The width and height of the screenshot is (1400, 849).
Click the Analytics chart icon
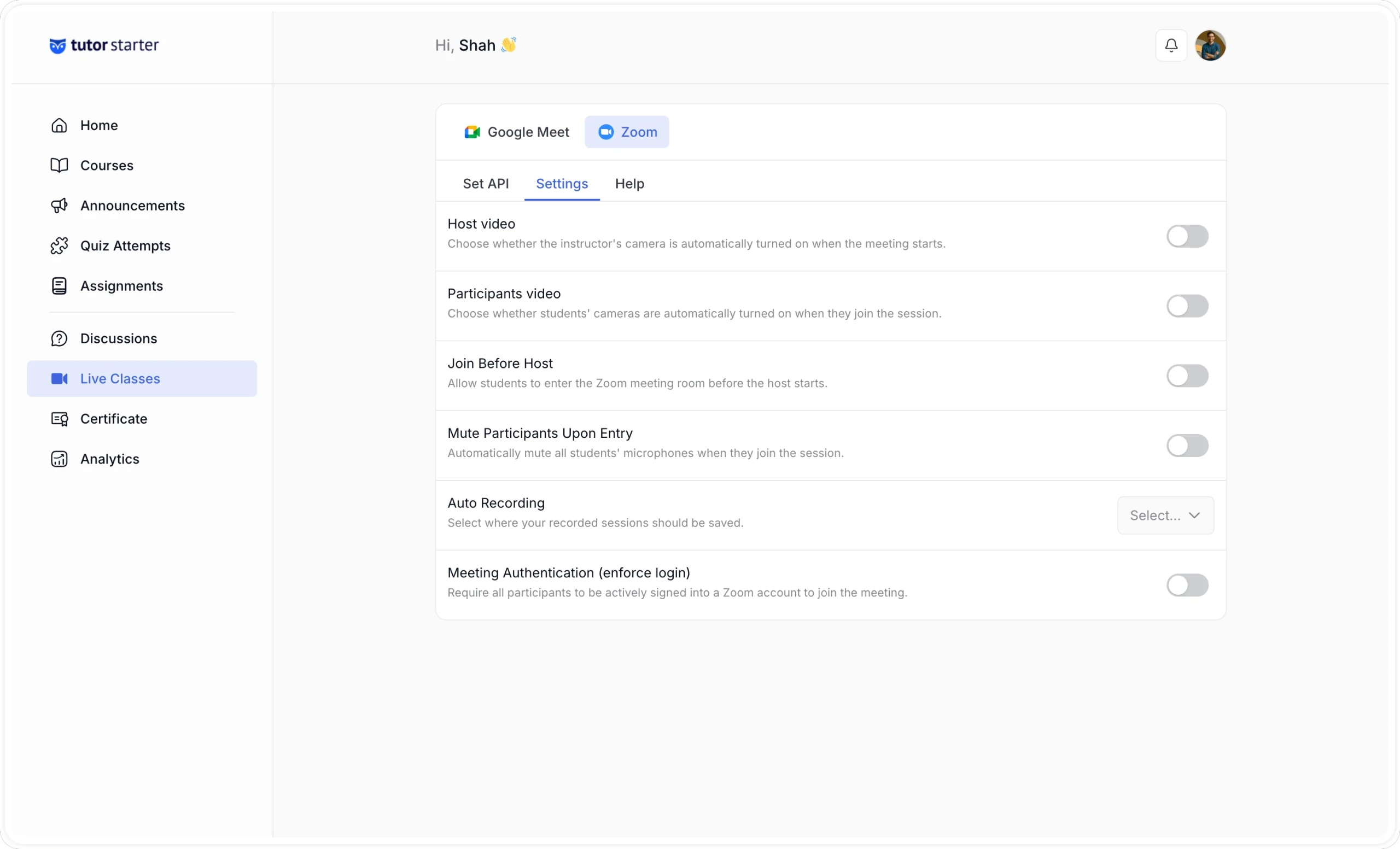[59, 459]
